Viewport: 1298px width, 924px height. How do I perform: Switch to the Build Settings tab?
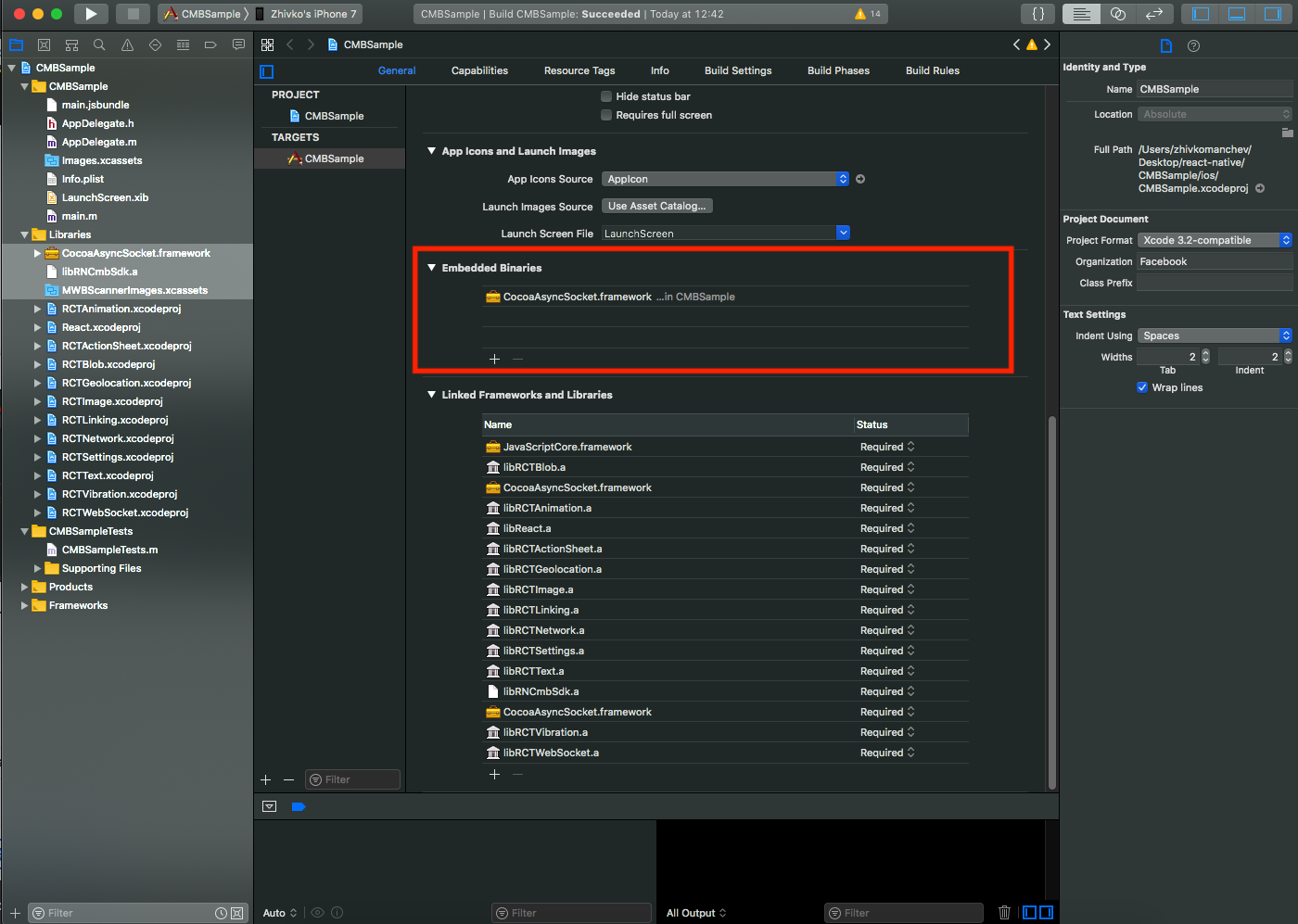pyautogui.click(x=737, y=70)
